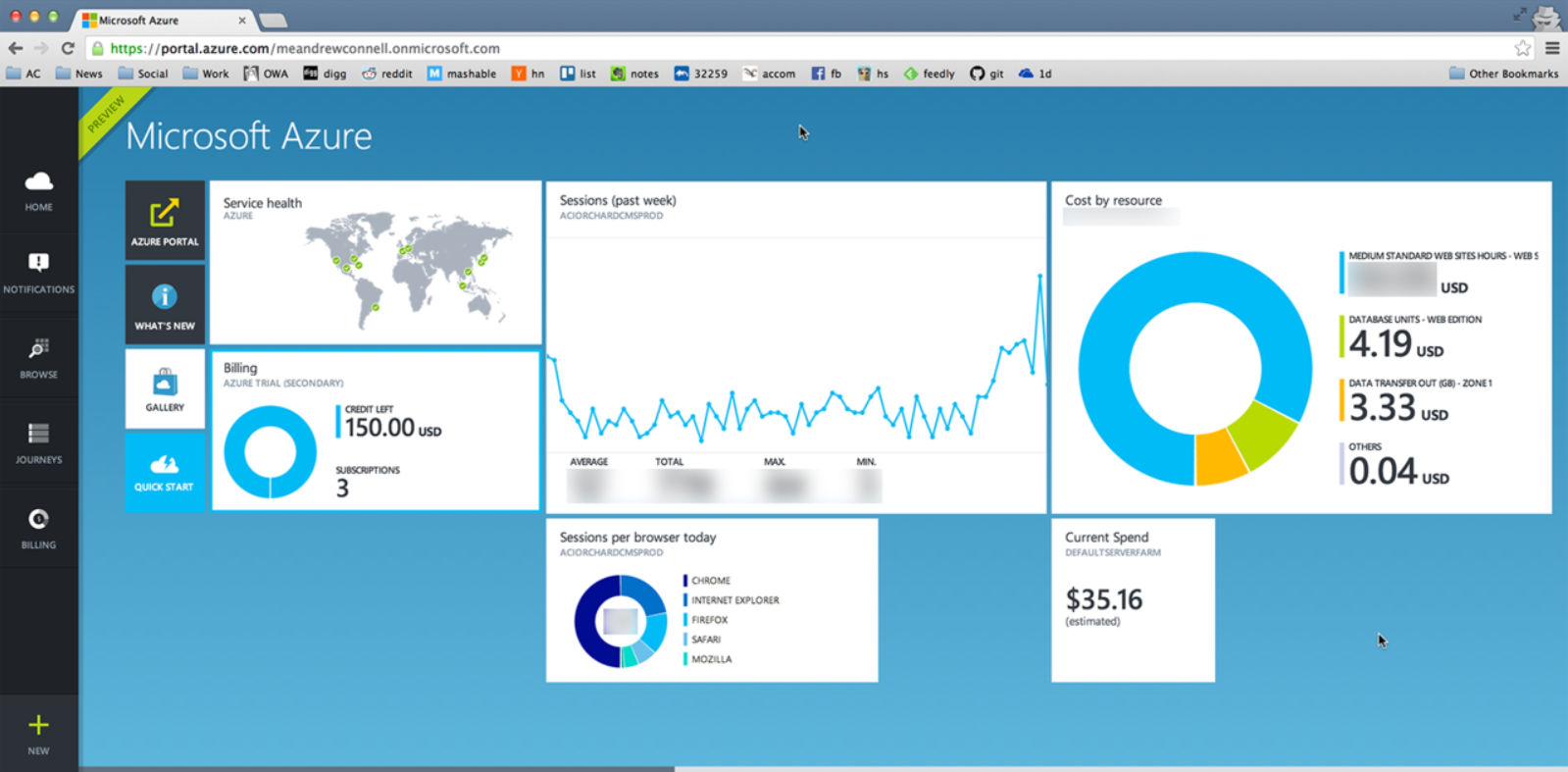Image resolution: width=1568 pixels, height=772 pixels.
Task: Click the Cost by resource donut chart
Action: [x=1194, y=369]
